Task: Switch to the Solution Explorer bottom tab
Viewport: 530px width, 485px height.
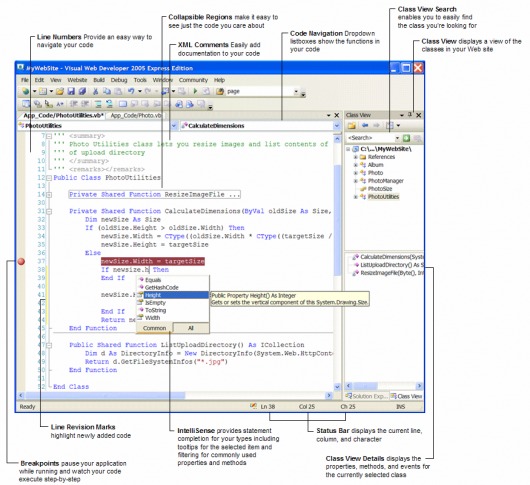Action: (x=366, y=396)
